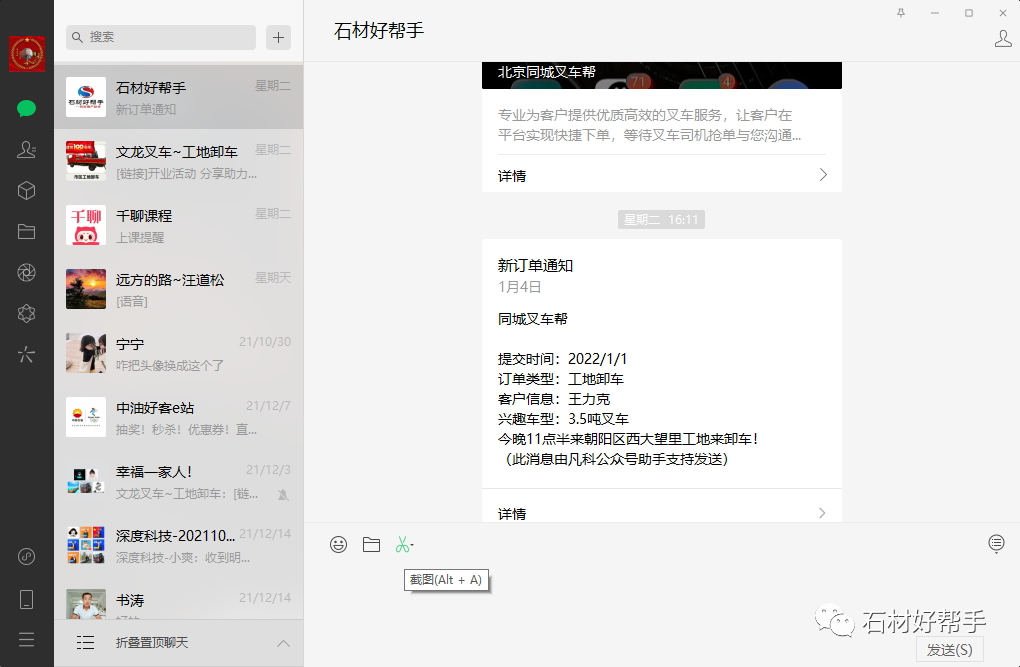Click the 千聊课程 avatar thumbnail
Screen dimensions: 1020x667
pos(86,225)
